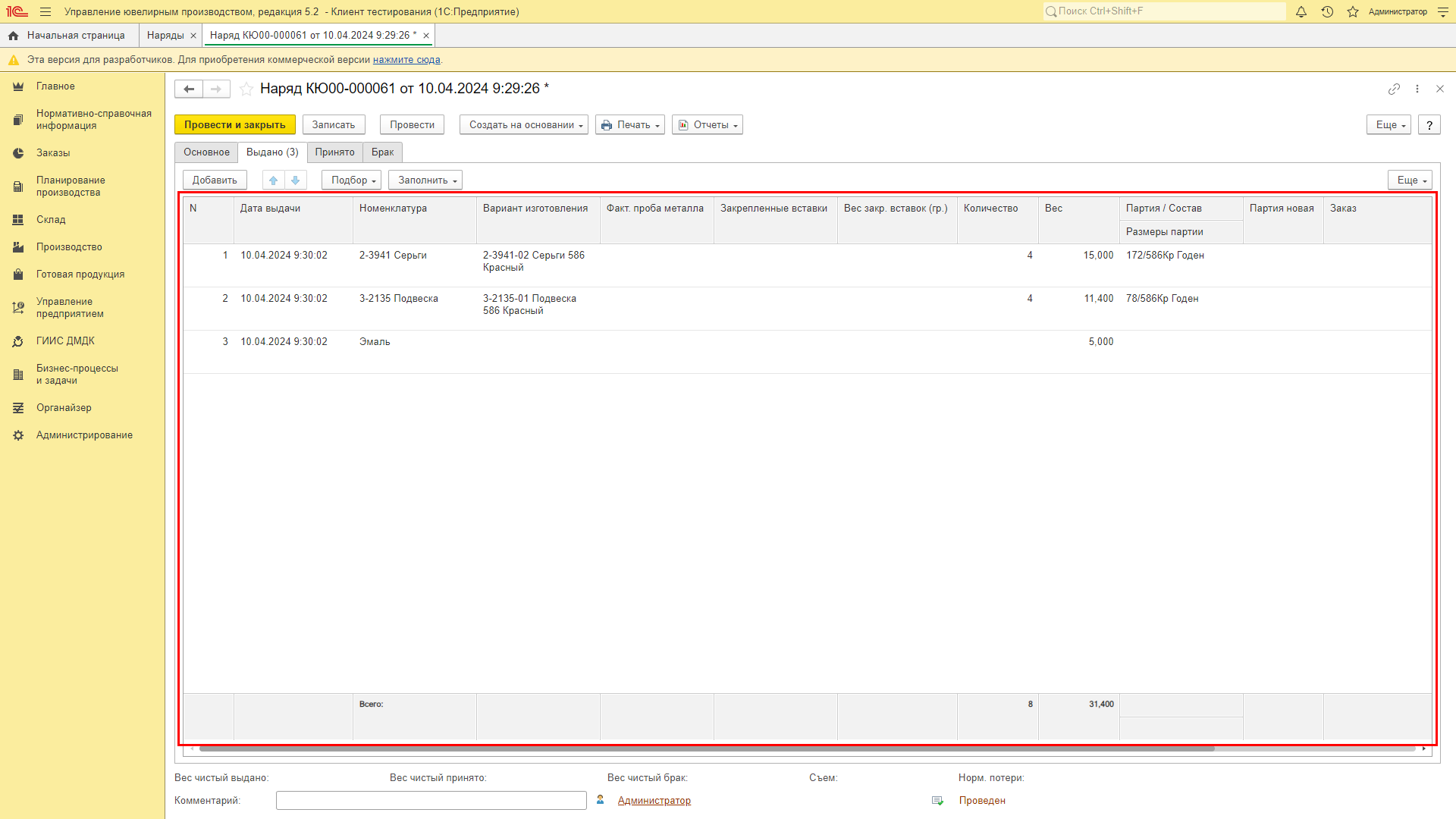Open help question mark button
This screenshot has width=1456, height=819.
(x=1429, y=125)
